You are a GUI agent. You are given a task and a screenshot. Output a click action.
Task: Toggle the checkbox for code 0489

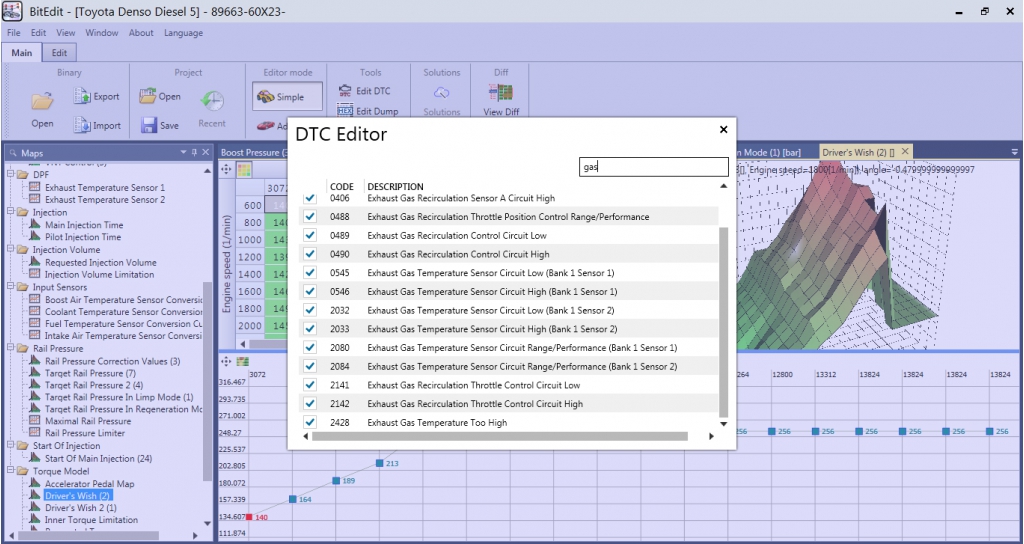(x=310, y=235)
